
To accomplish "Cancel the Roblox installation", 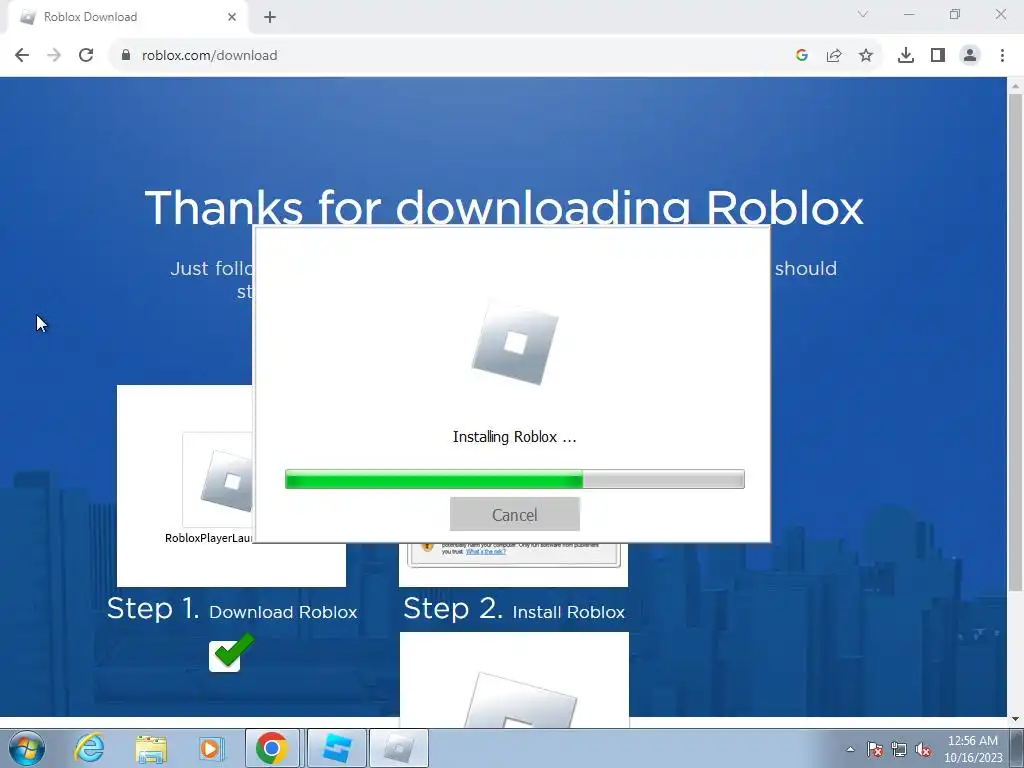I will click(515, 515).
